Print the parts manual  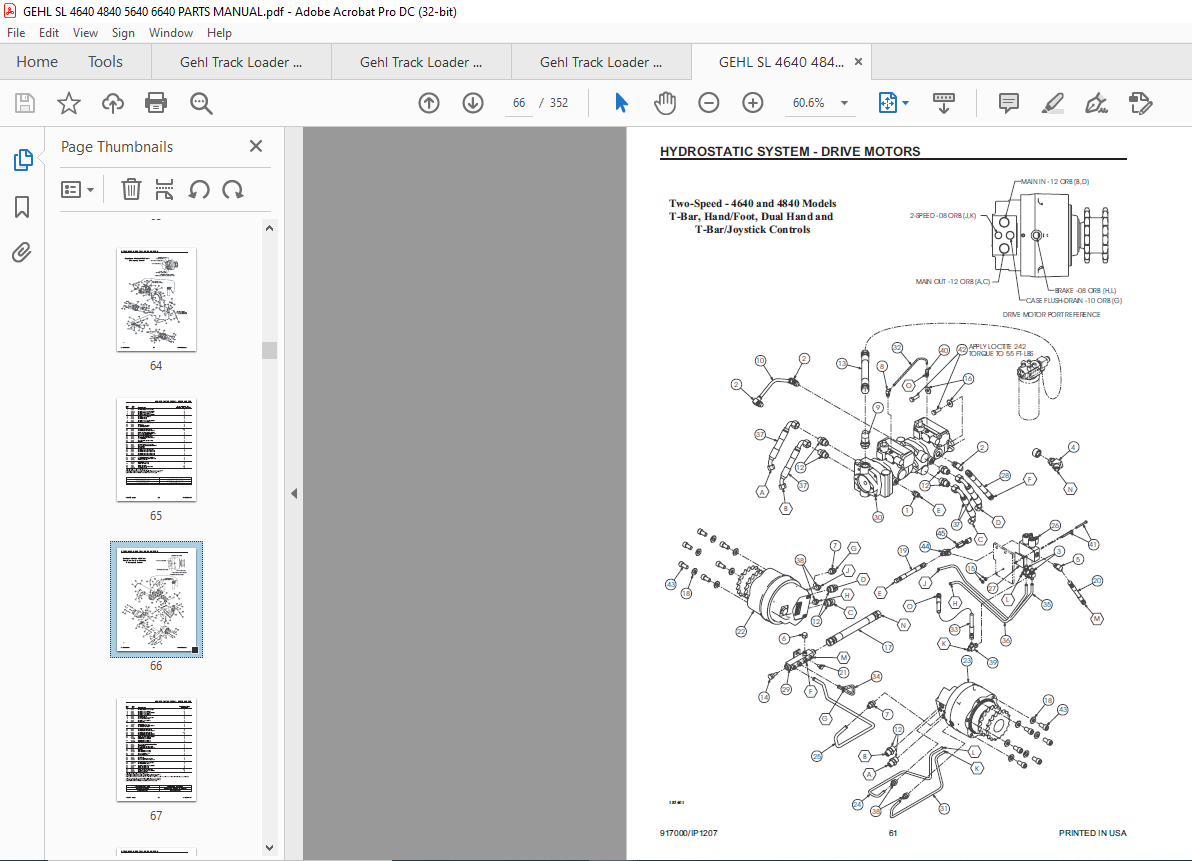point(156,102)
